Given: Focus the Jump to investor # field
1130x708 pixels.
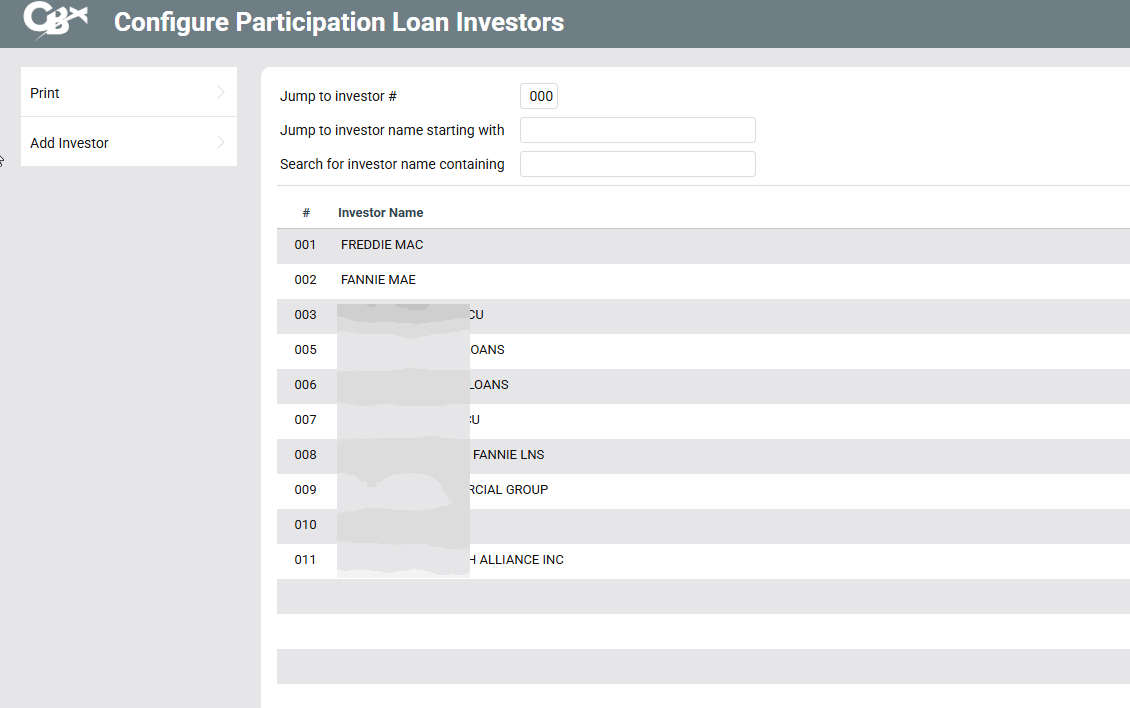Looking at the screenshot, I should (x=539, y=97).
